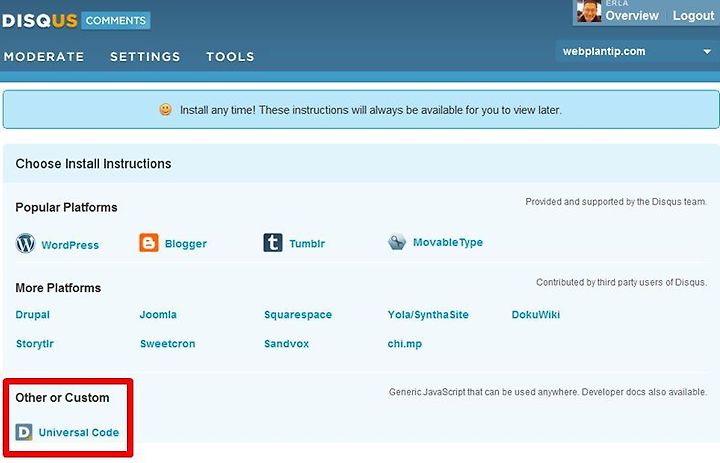The image size is (720, 463).
Task: Click 'Provided and supported by the Disqus team' text
Action: pos(616,202)
